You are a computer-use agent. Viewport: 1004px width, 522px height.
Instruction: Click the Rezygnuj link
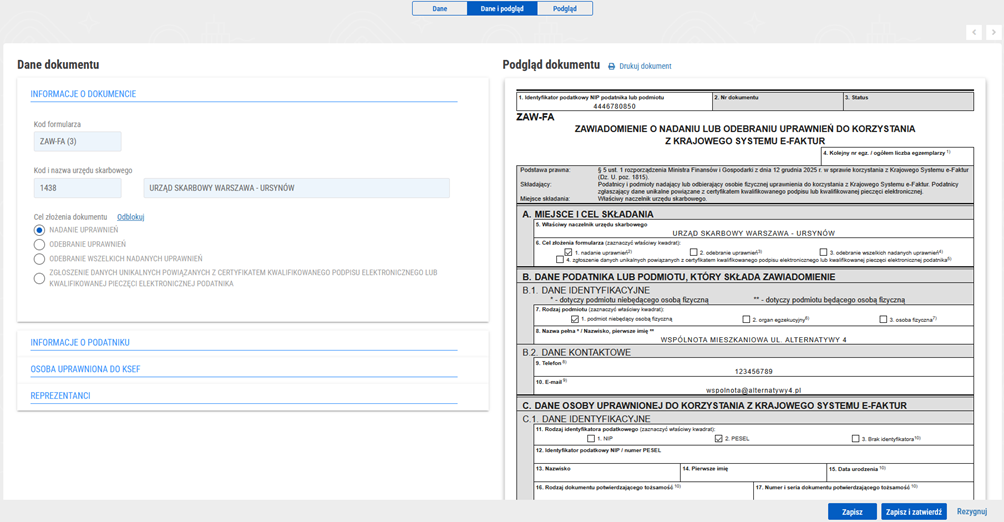(x=972, y=511)
